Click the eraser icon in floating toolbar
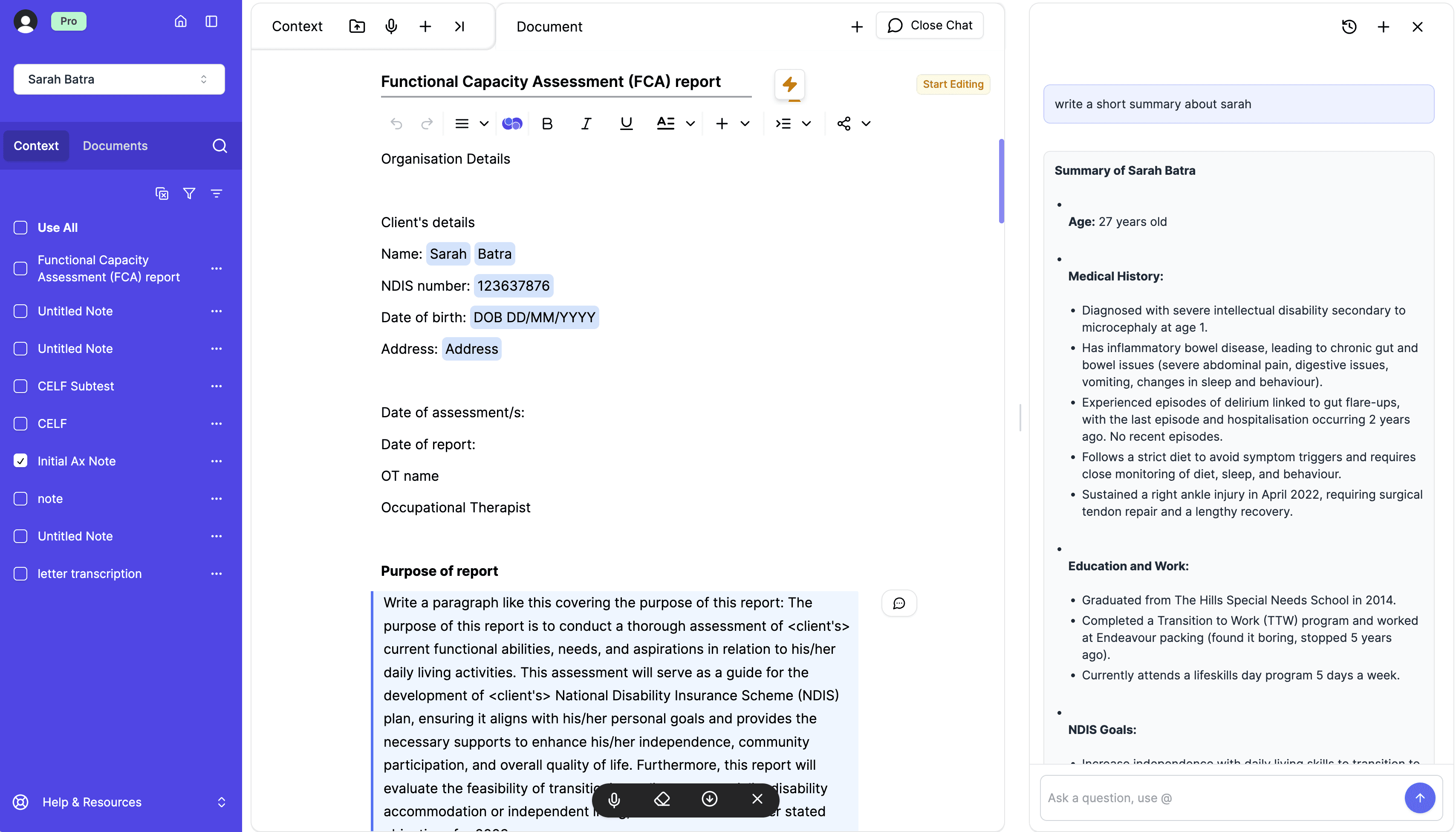This screenshot has height=832, width=1456. coord(662,799)
